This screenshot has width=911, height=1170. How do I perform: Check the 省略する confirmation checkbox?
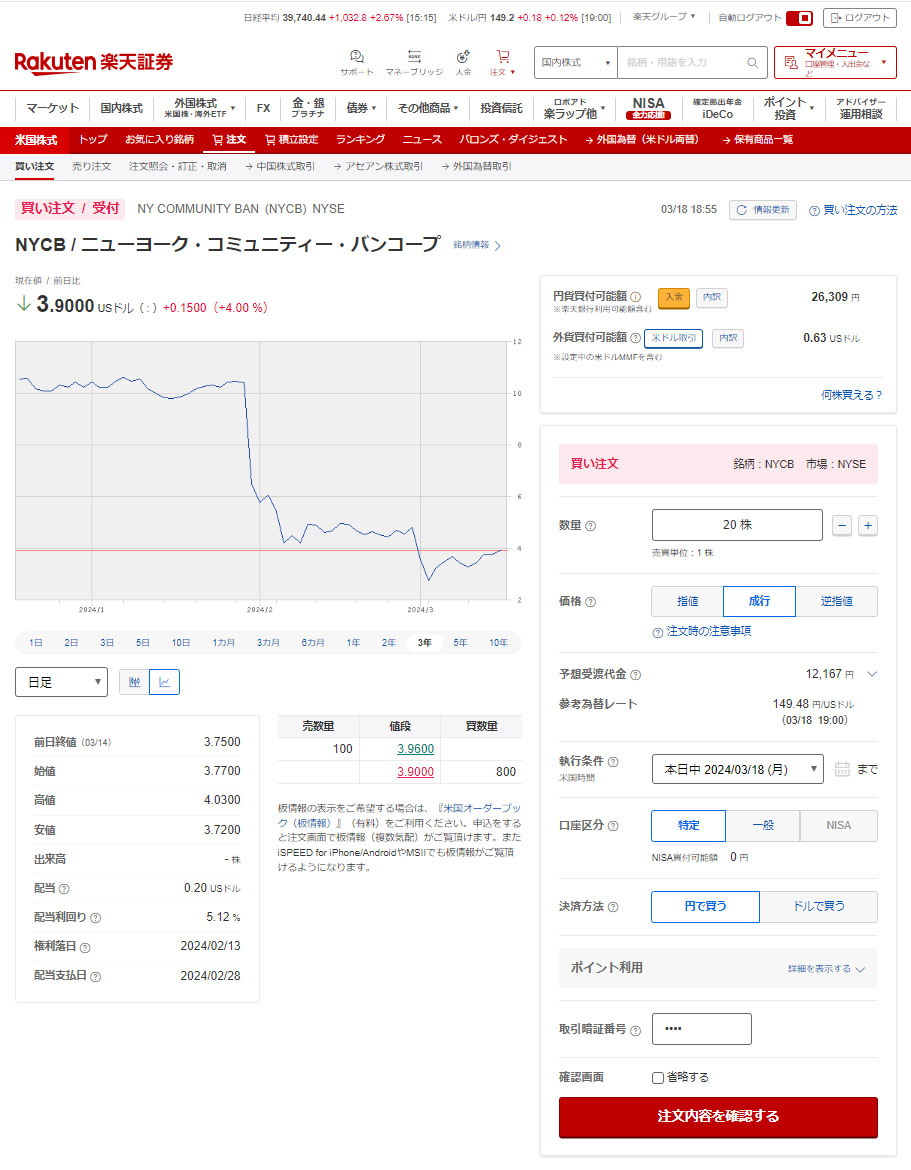pos(658,1078)
